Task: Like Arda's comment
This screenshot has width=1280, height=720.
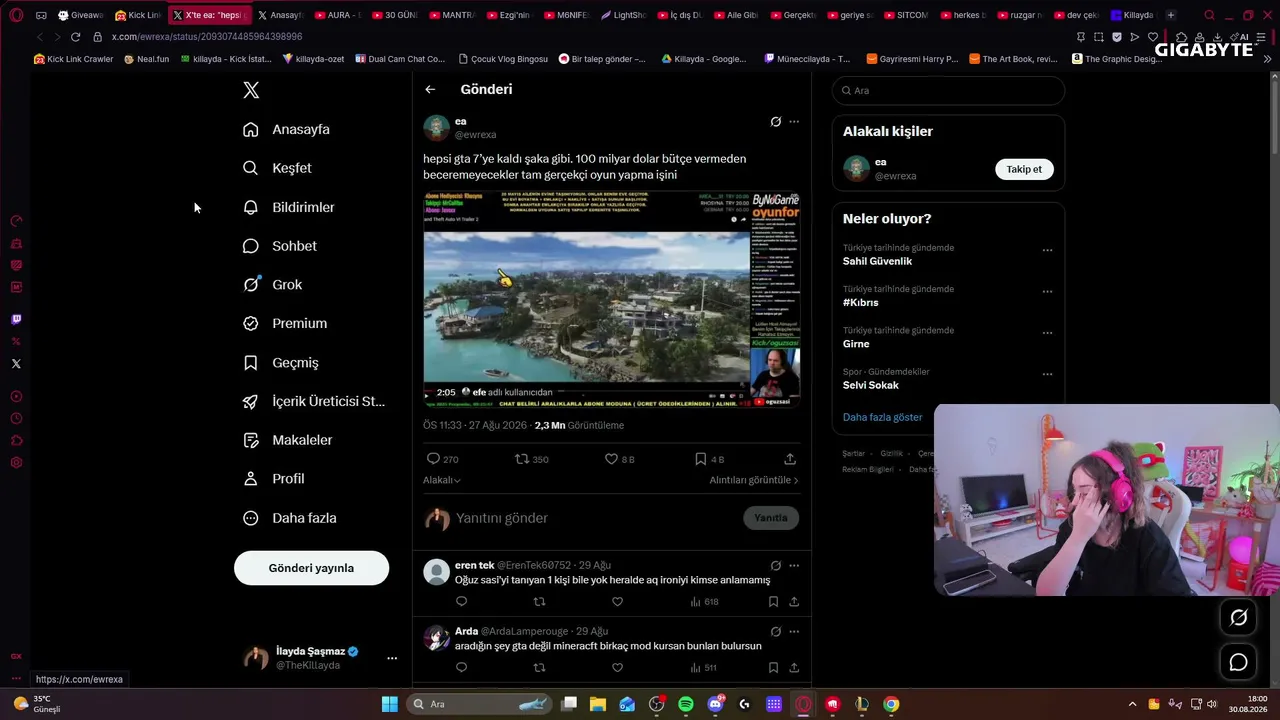Action: coord(617,668)
